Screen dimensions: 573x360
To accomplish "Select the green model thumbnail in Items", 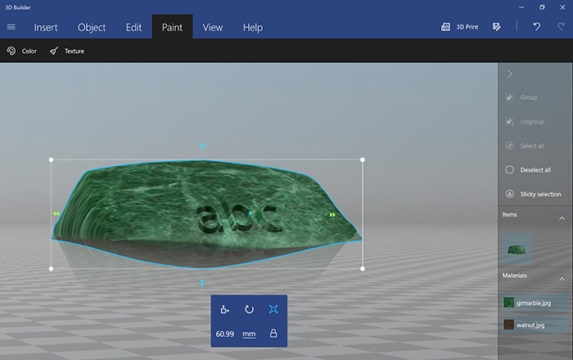I will (x=517, y=249).
